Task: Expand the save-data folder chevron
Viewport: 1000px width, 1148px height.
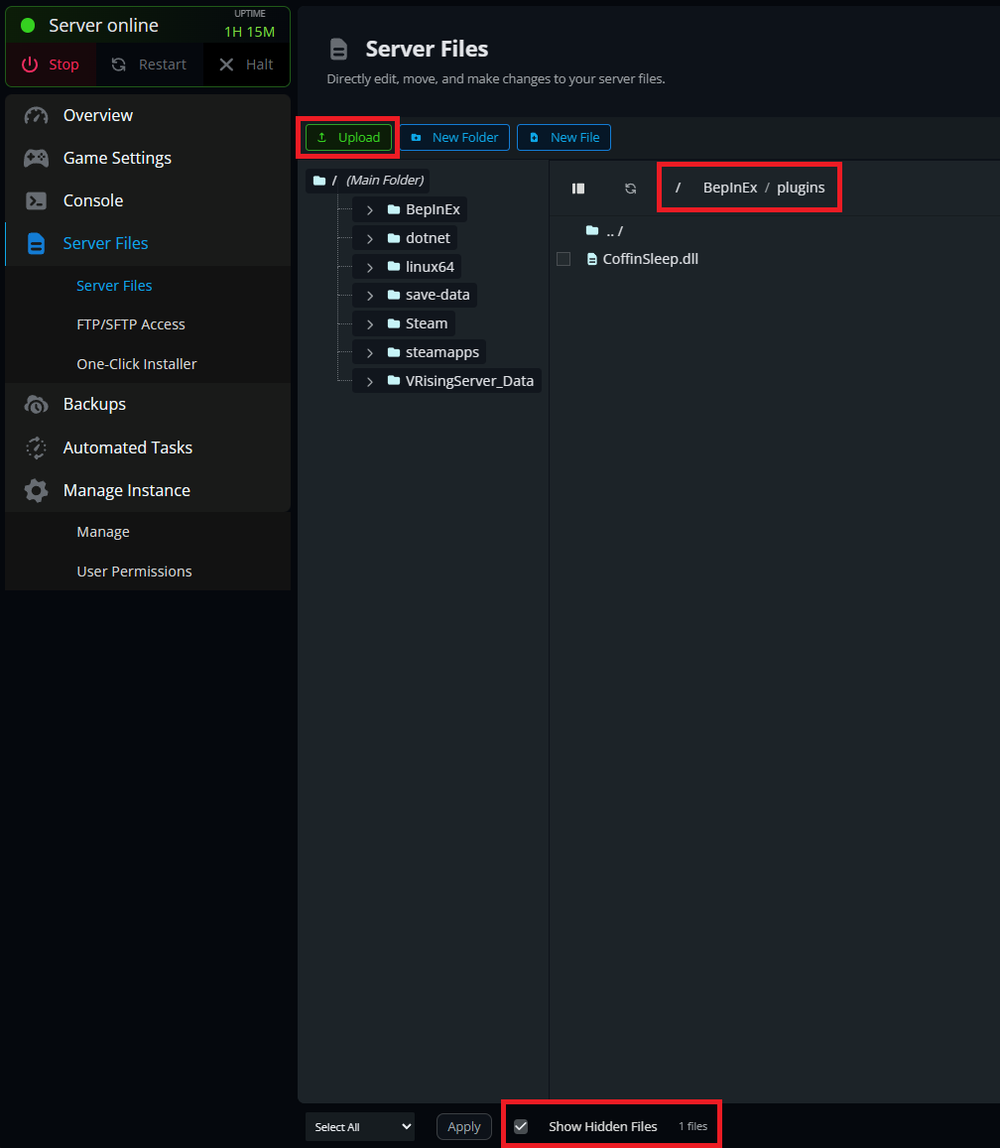Action: coord(369,295)
